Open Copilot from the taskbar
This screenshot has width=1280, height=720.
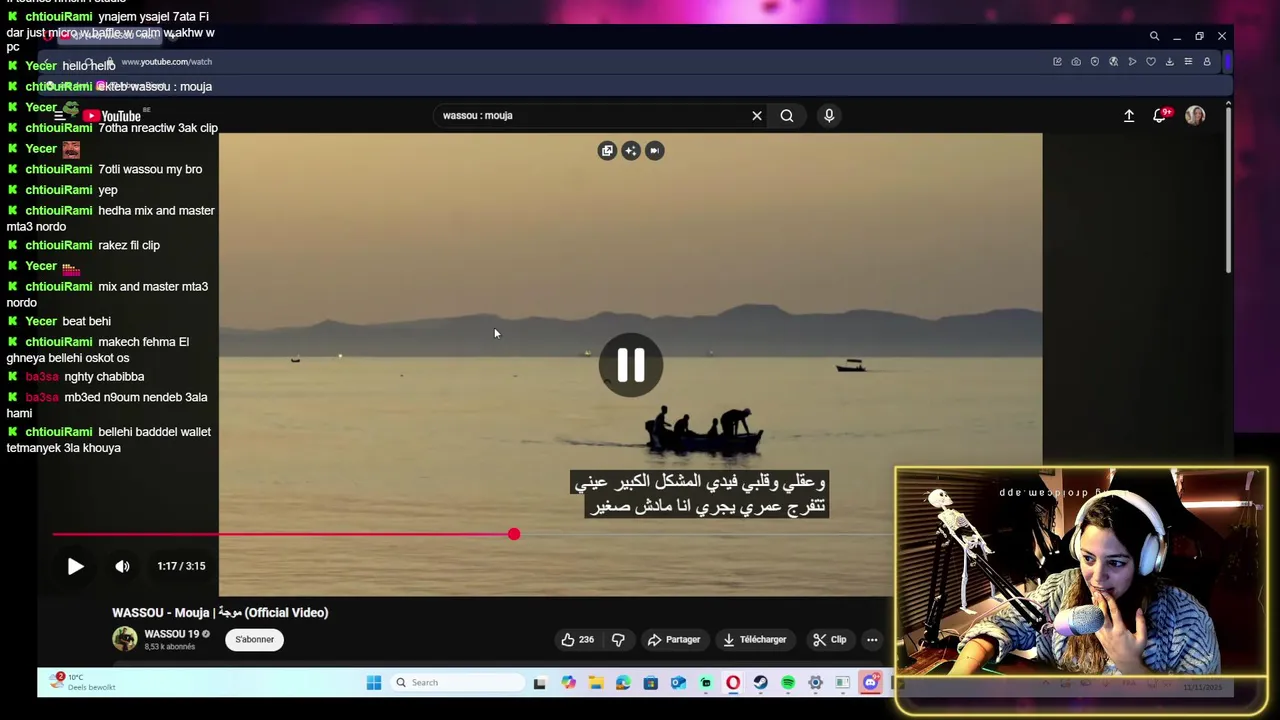tap(569, 683)
